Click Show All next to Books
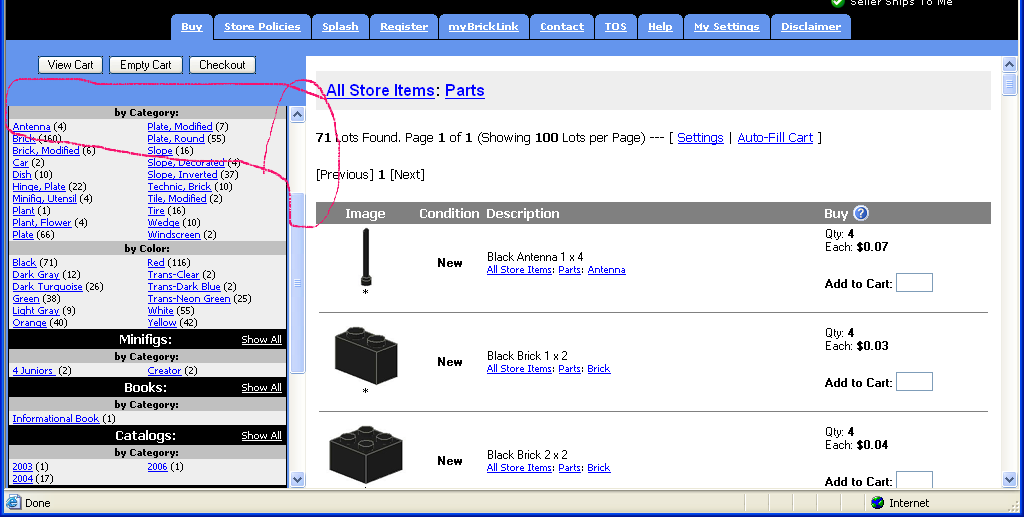Image resolution: width=1024 pixels, height=517 pixels. coord(261,388)
